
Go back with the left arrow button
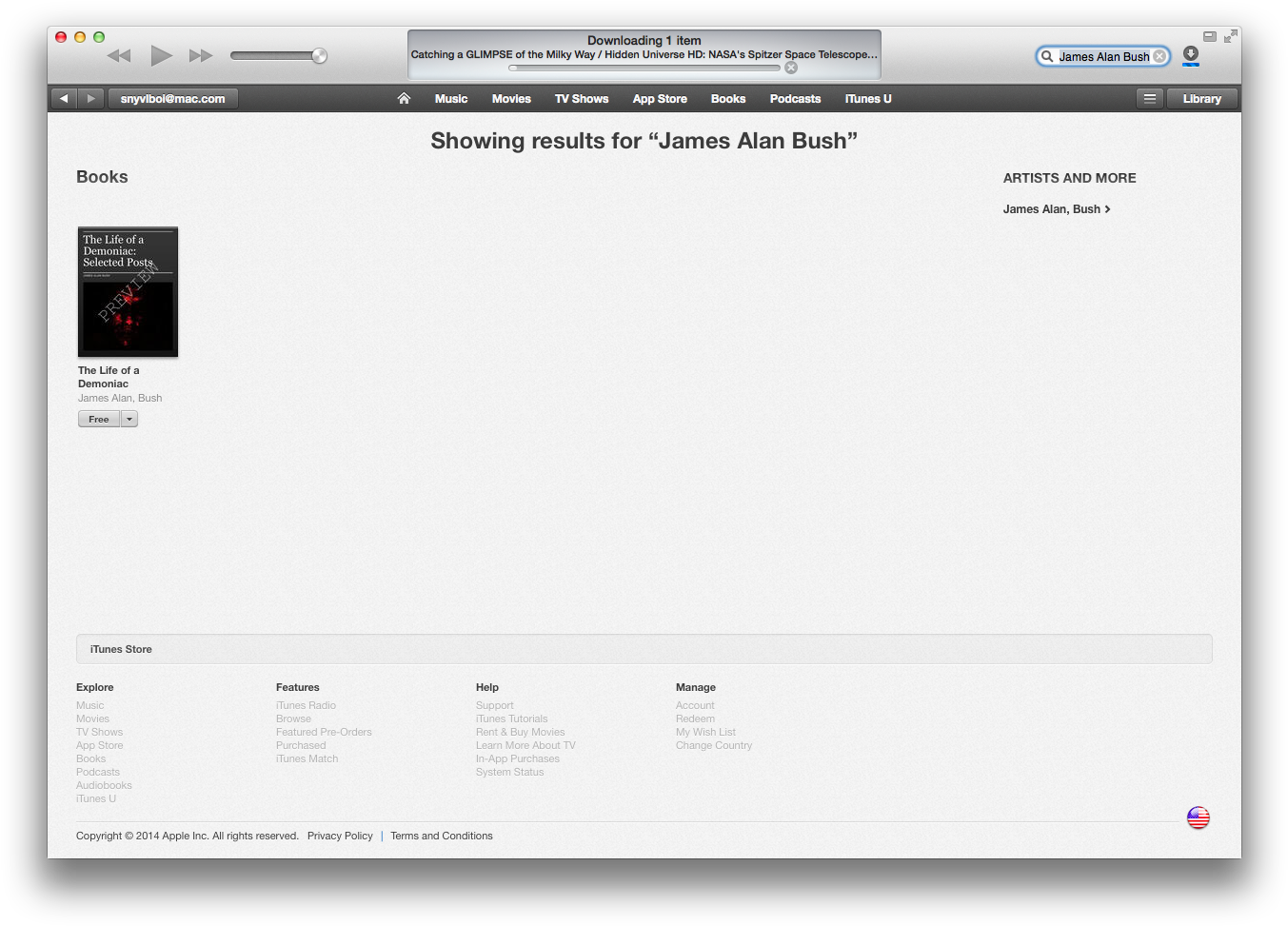(64, 98)
